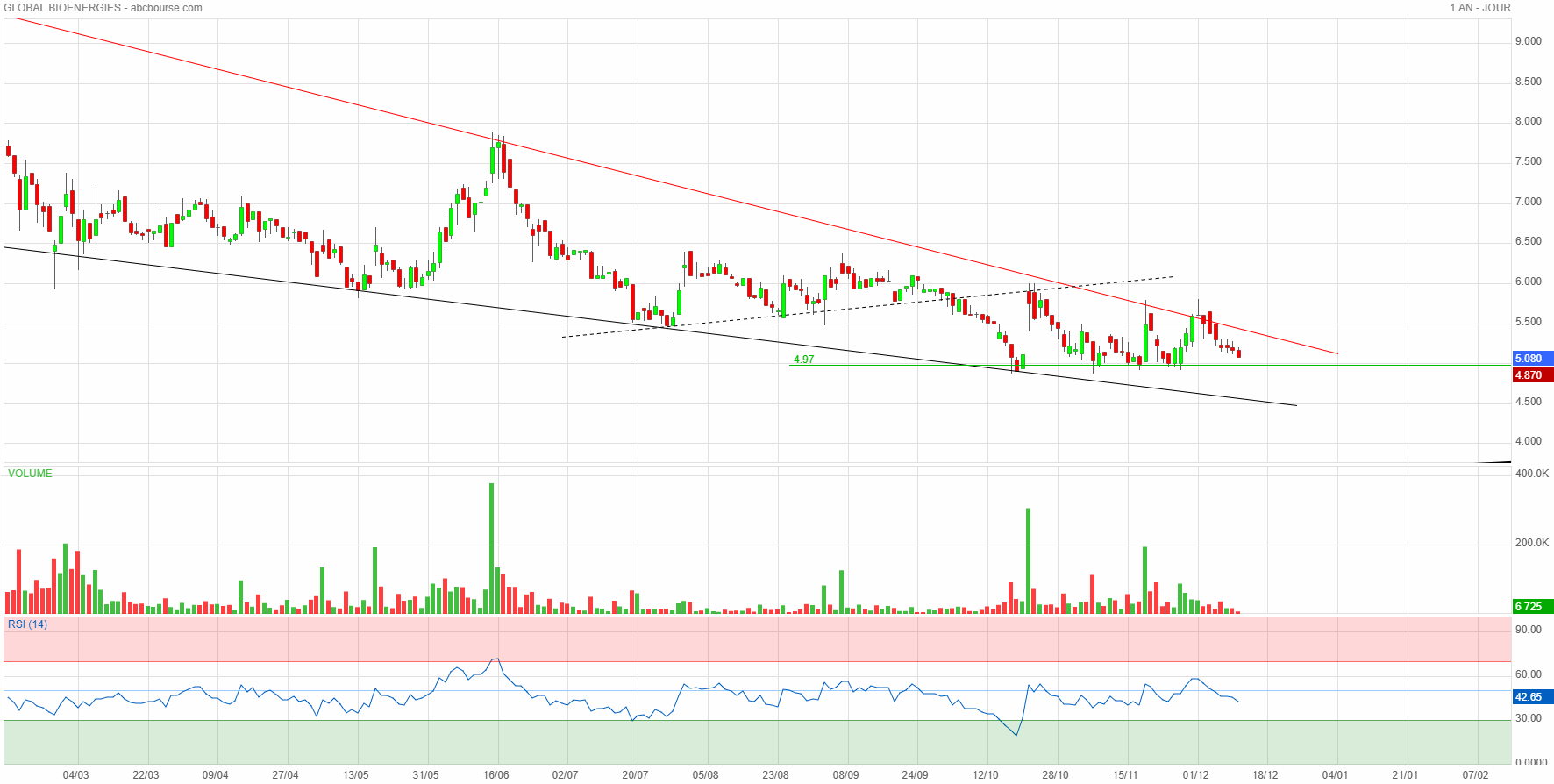Click the 04/01 date label
1554x784 pixels.
tap(1336, 775)
